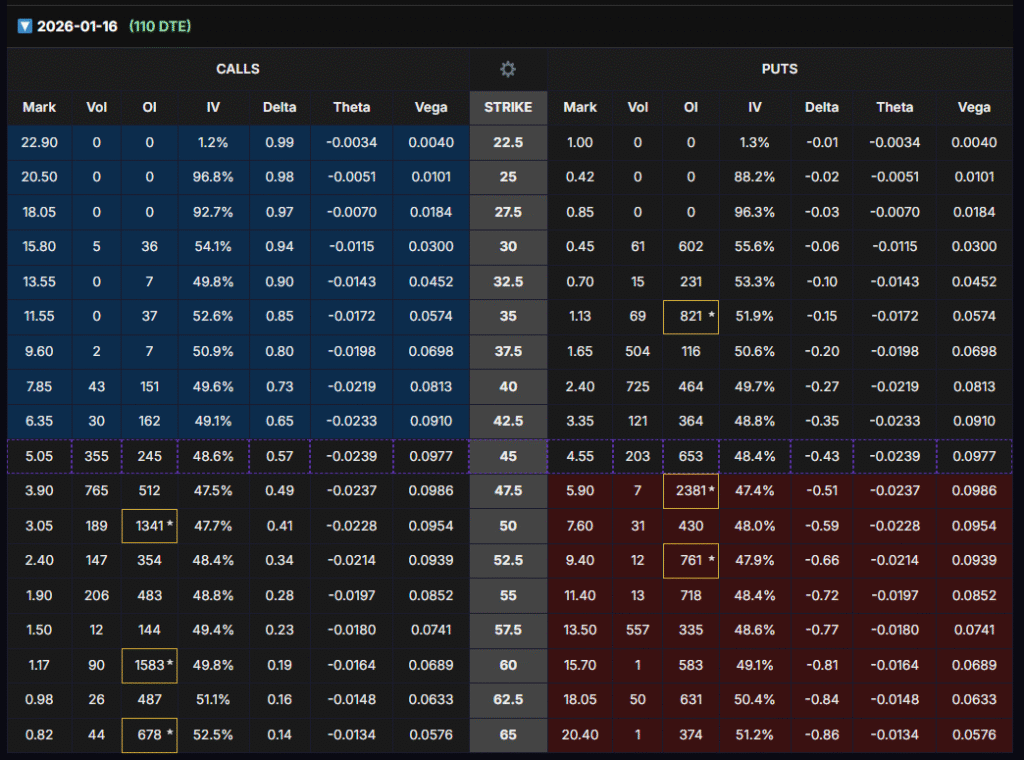Image resolution: width=1024 pixels, height=760 pixels.
Task: Select the highlighted 1341 calls open interest cell
Action: click(149, 526)
